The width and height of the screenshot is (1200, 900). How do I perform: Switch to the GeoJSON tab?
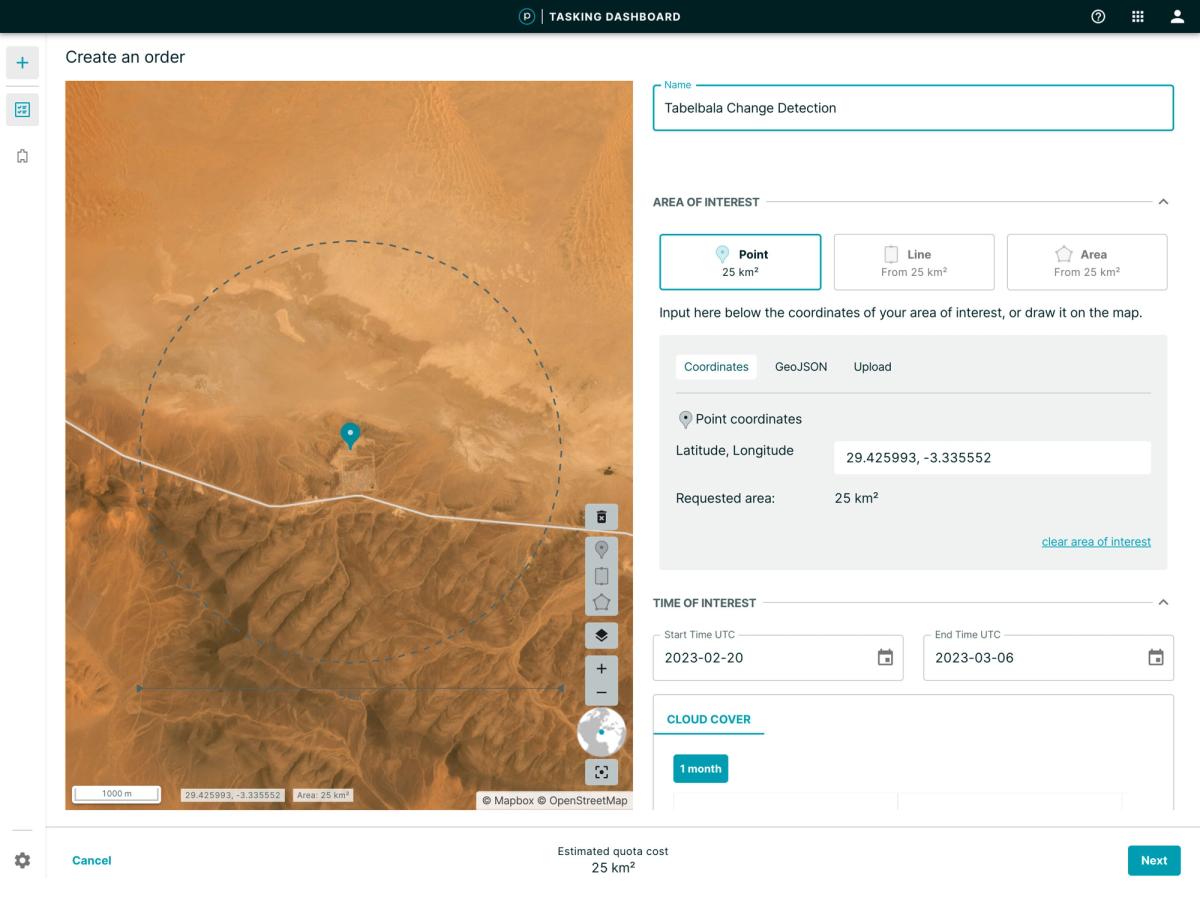coord(800,366)
